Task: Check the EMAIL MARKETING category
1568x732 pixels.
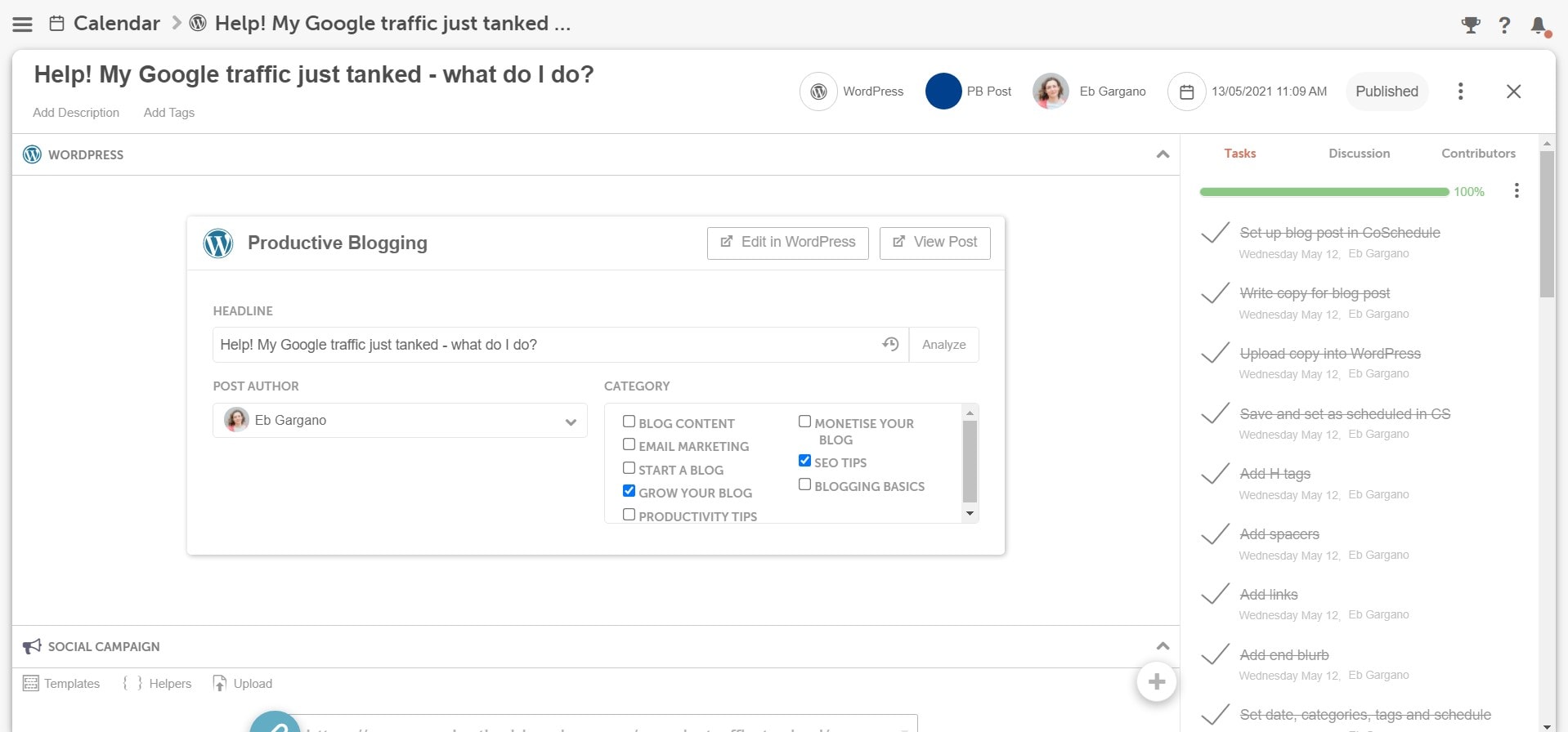Action: tap(629, 444)
